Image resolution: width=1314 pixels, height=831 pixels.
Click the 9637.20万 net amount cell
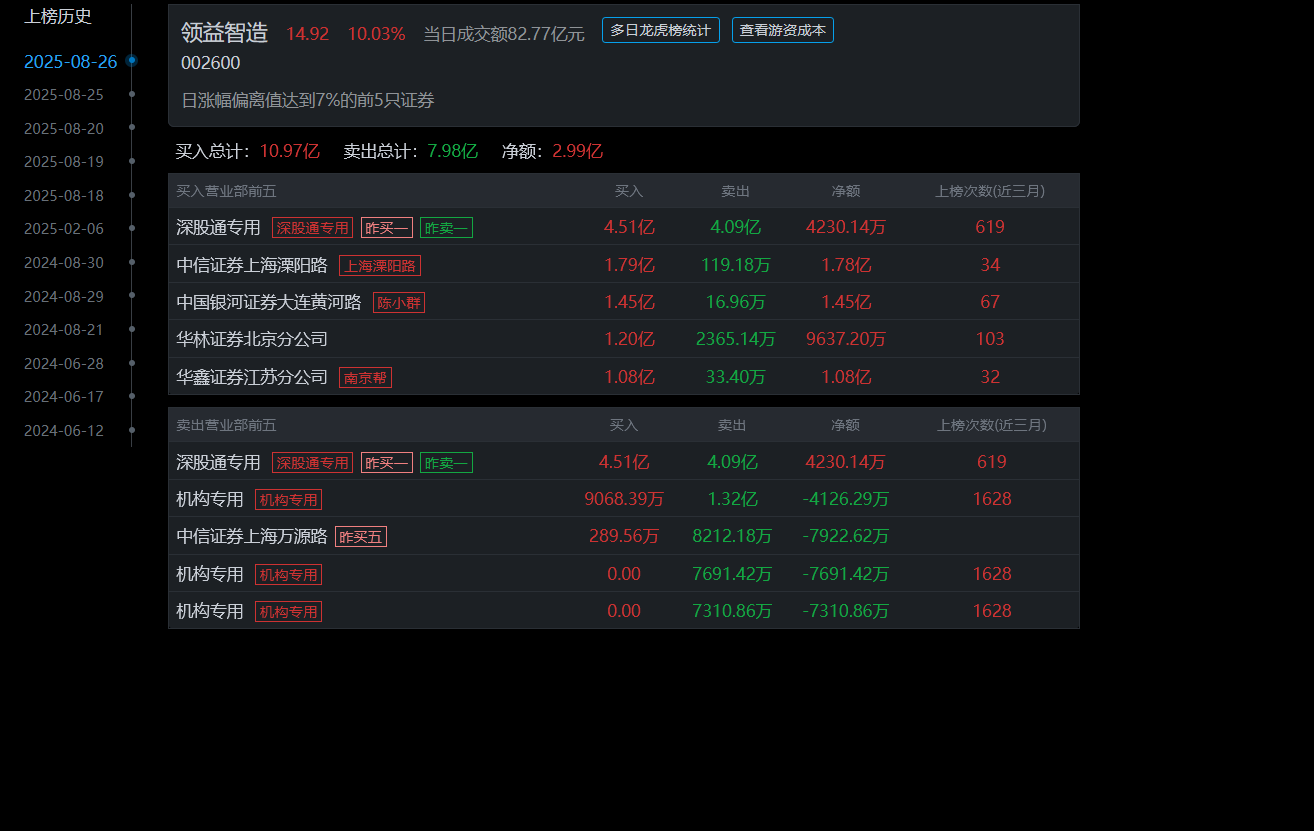click(846, 339)
